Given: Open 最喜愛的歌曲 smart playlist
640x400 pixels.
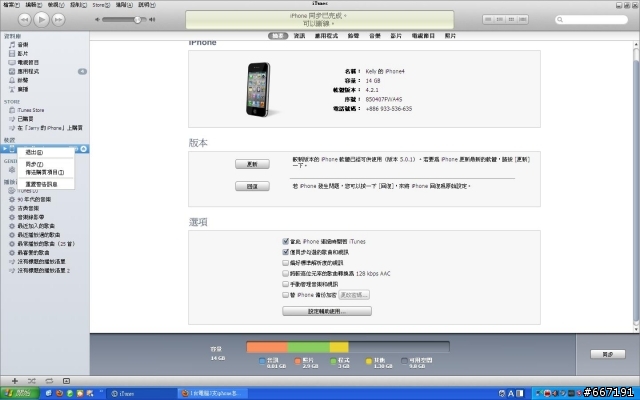Looking at the screenshot, I should [33, 253].
